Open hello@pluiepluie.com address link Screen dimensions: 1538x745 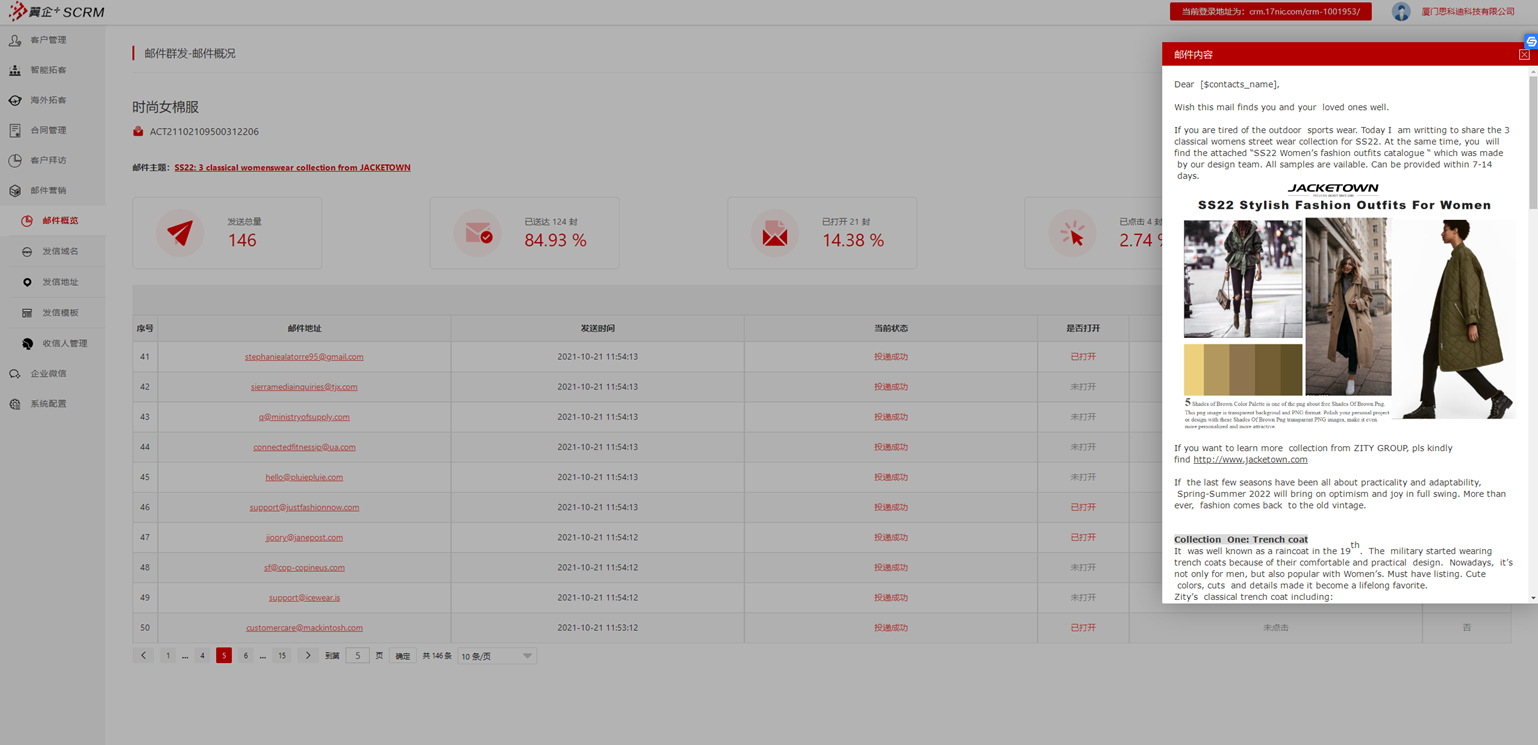click(x=304, y=477)
